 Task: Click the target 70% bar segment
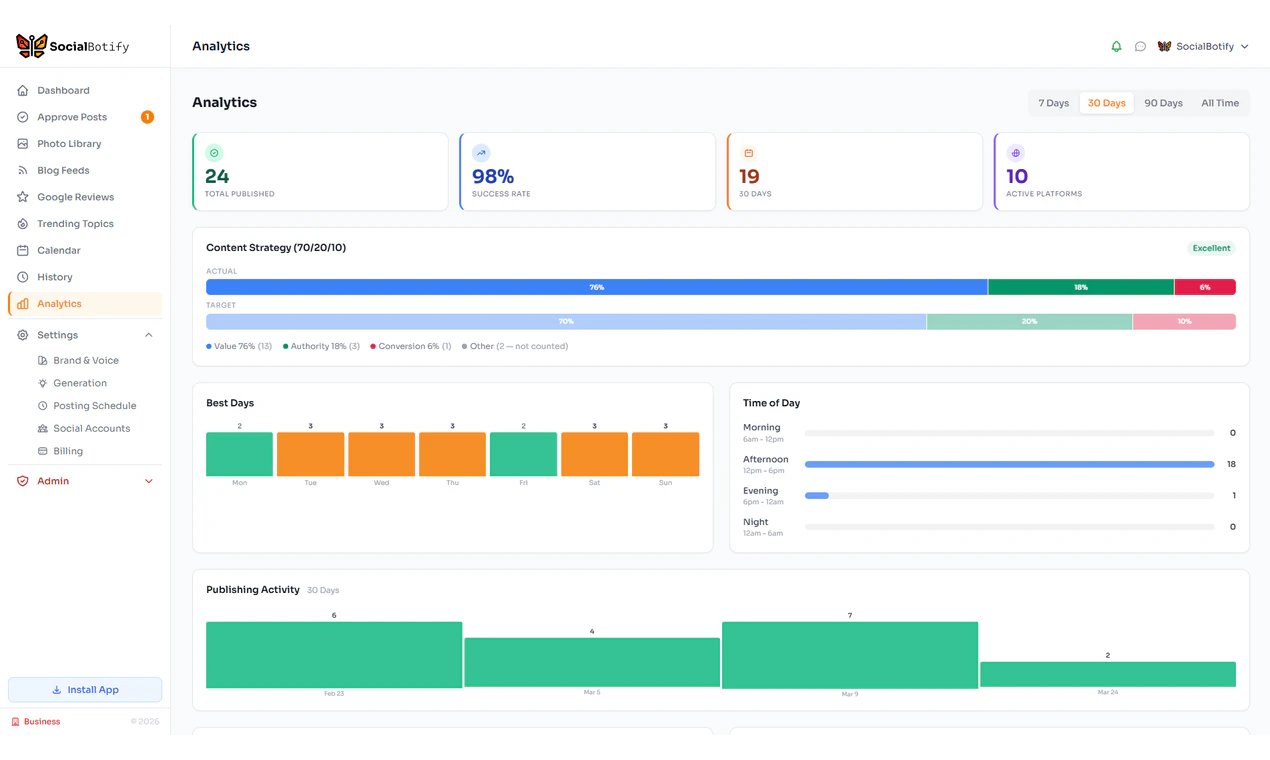[566, 321]
